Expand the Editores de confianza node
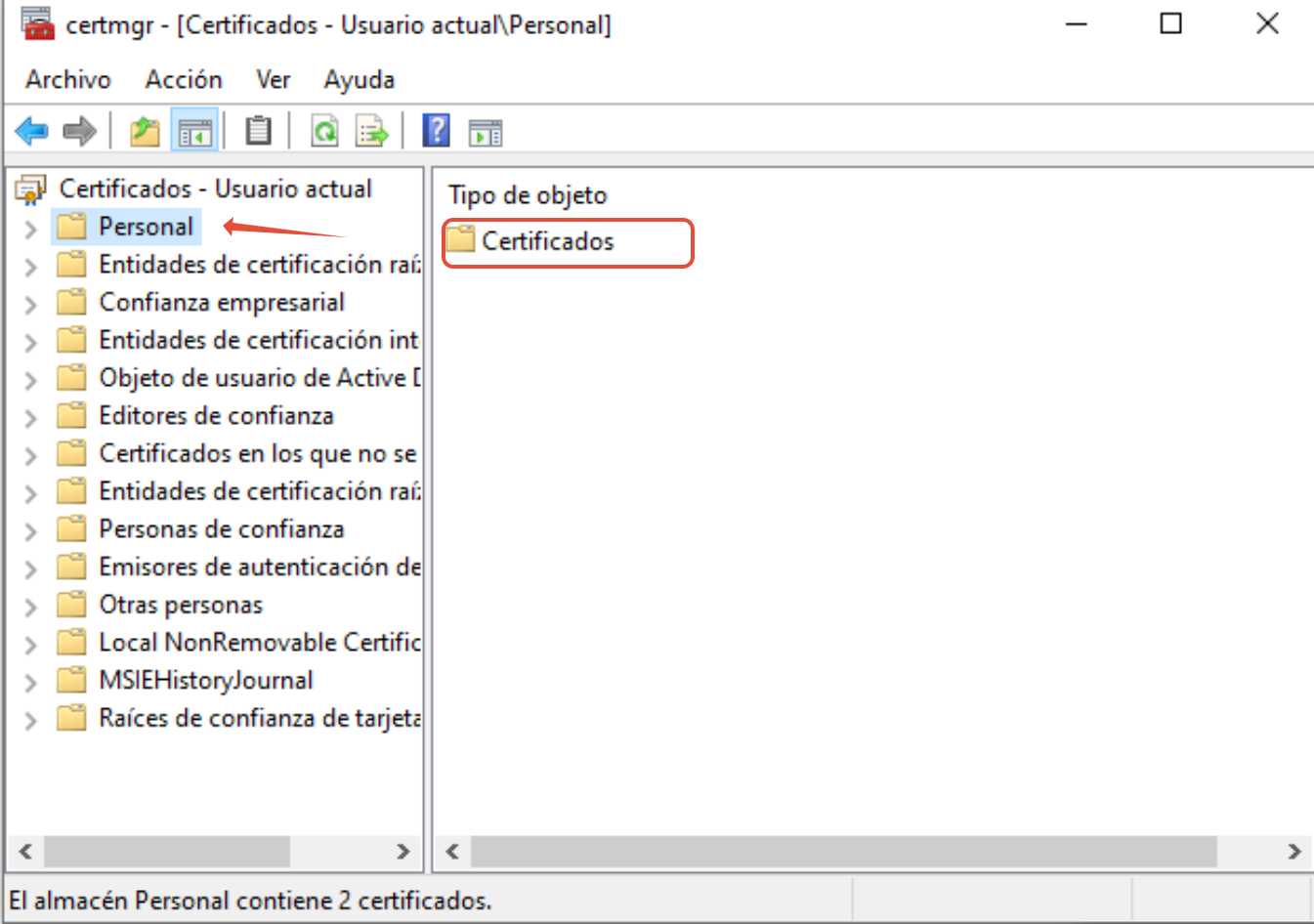The image size is (1314, 924). 30,418
